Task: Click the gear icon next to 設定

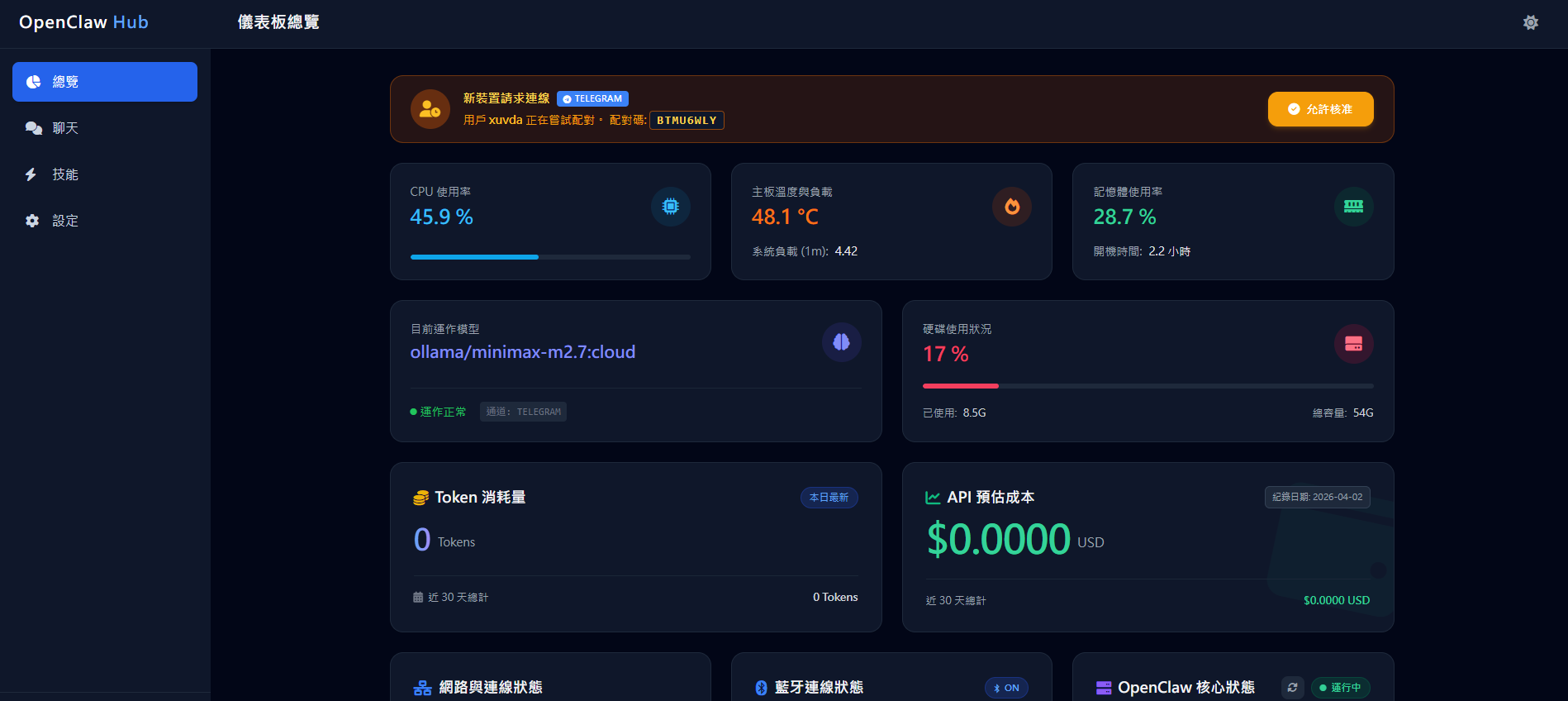Action: point(32,221)
